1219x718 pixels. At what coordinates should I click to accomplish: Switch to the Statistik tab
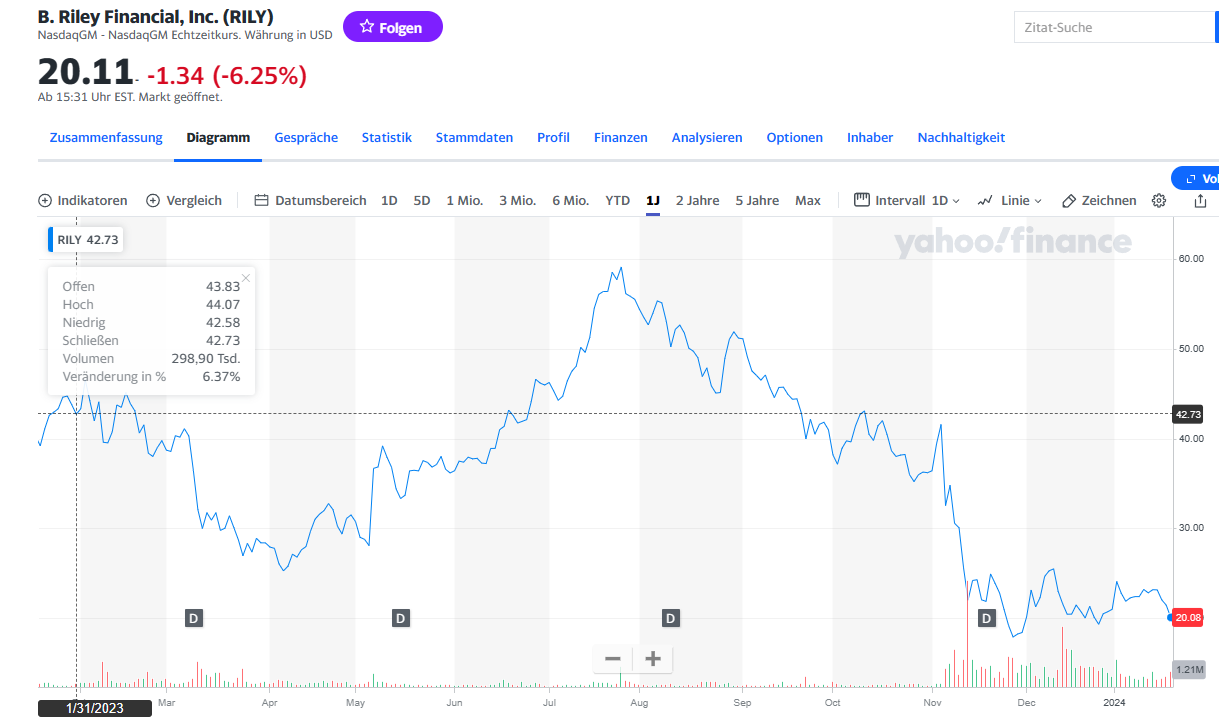(386, 137)
